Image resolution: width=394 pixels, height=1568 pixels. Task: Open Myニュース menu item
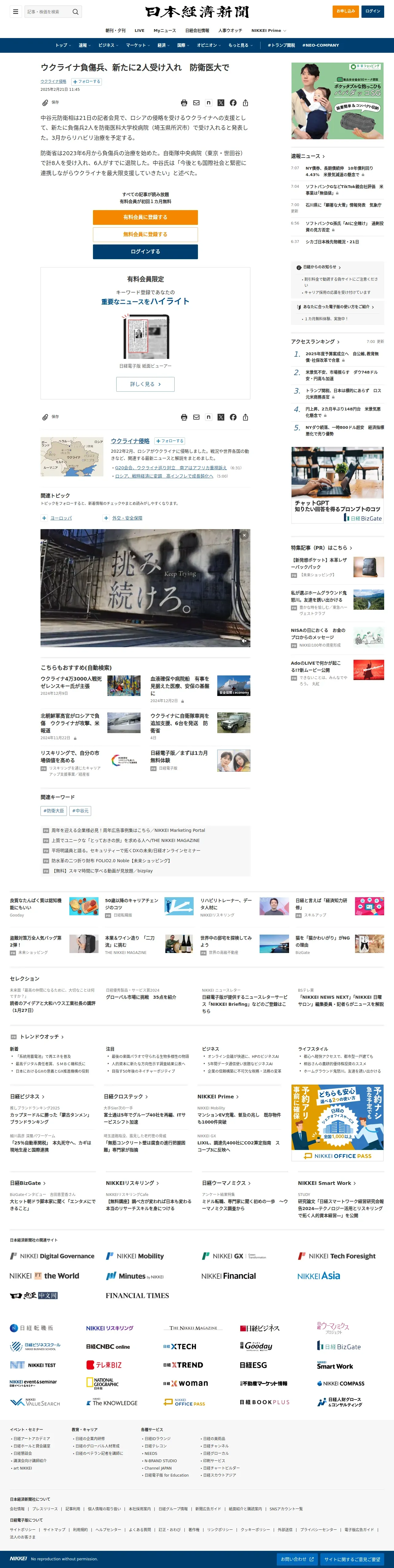[164, 30]
